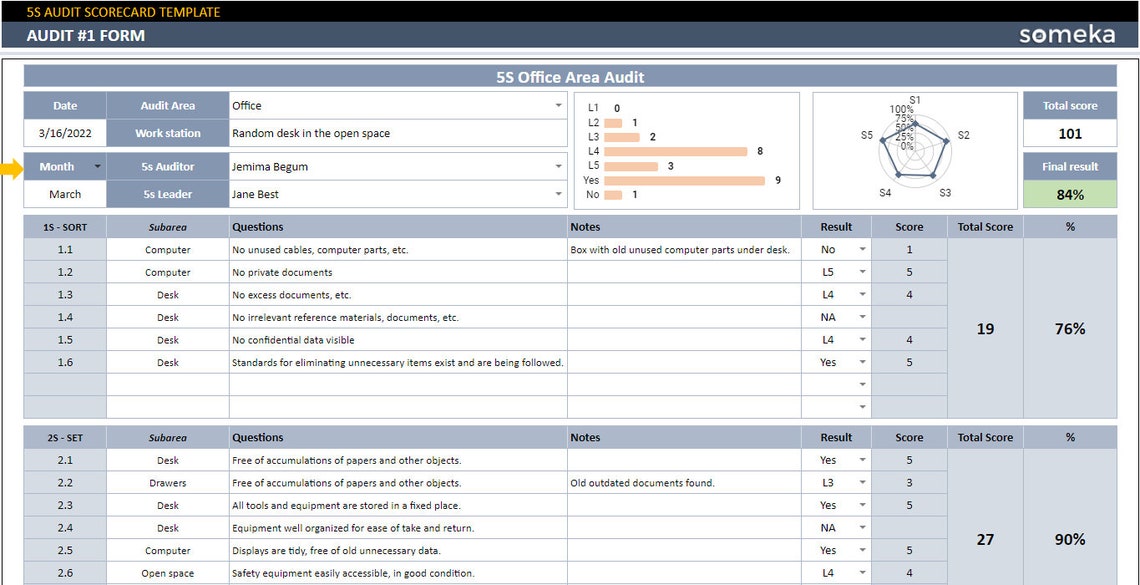Click the Someka logo

pyautogui.click(x=1069, y=33)
